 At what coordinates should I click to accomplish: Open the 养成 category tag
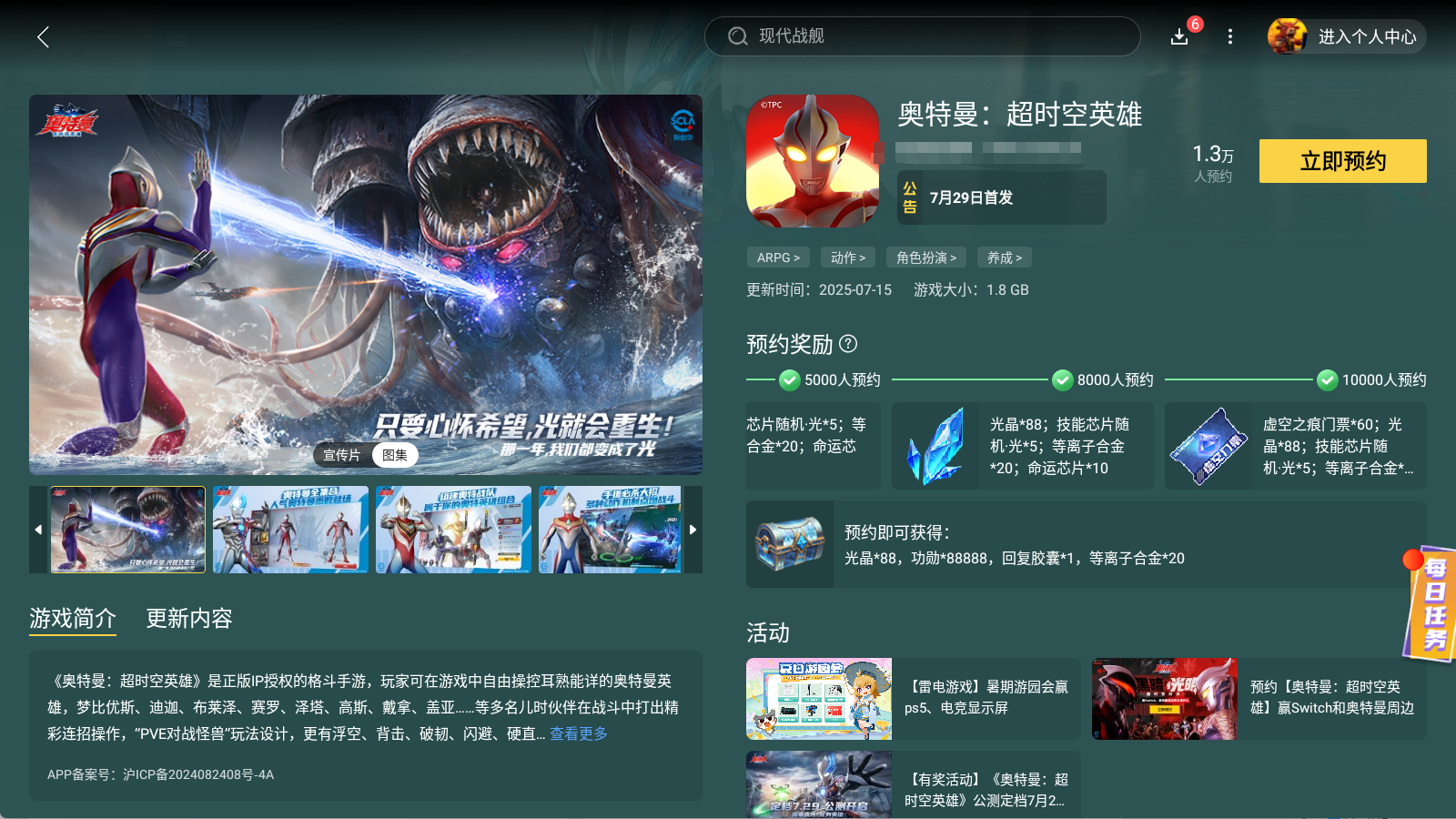click(1005, 258)
